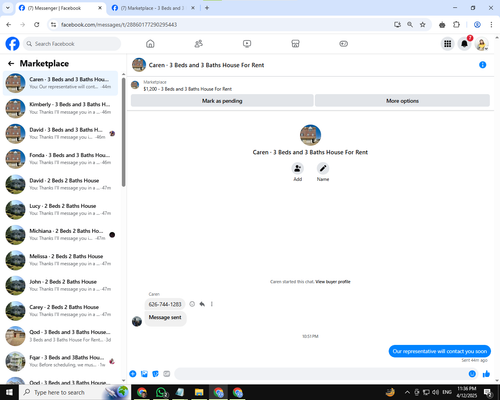
Task: Click the taskbar 'Type here to search' box
Action: pos(74,392)
